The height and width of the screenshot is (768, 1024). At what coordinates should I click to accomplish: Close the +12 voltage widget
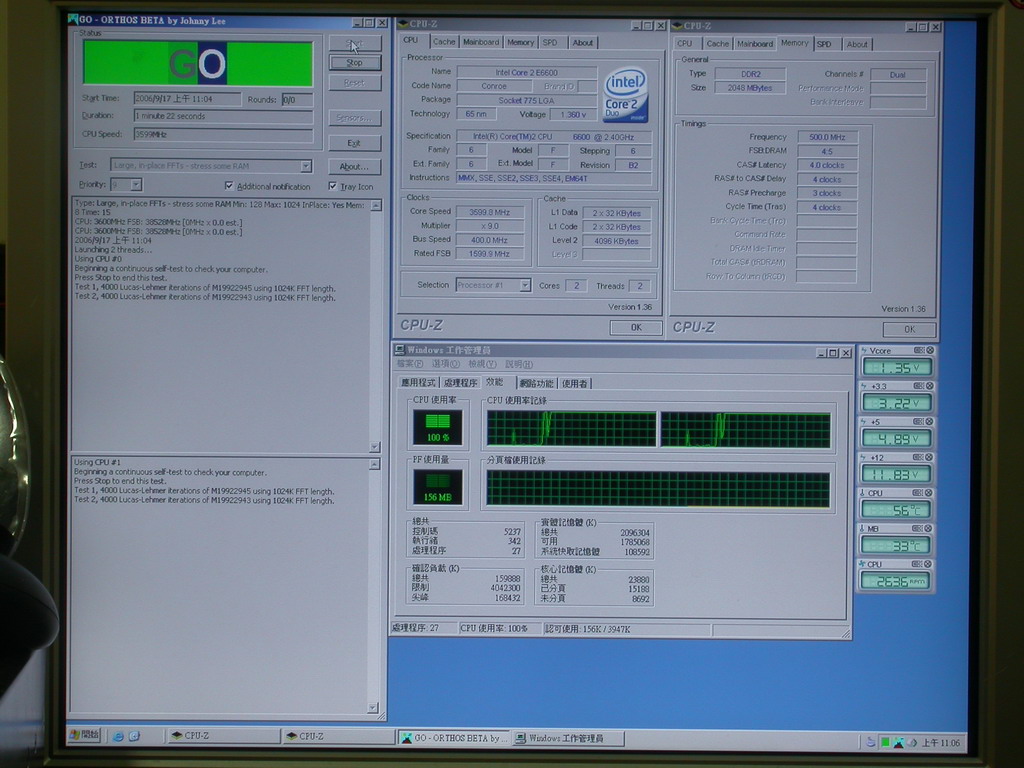coord(930,457)
